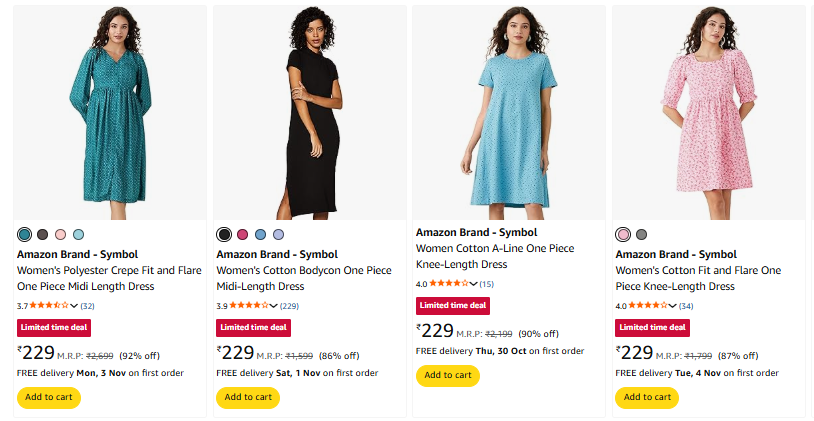This screenshot has height=421, width=814.
Task: Click the pink floral dress product photo
Action: pos(708,112)
